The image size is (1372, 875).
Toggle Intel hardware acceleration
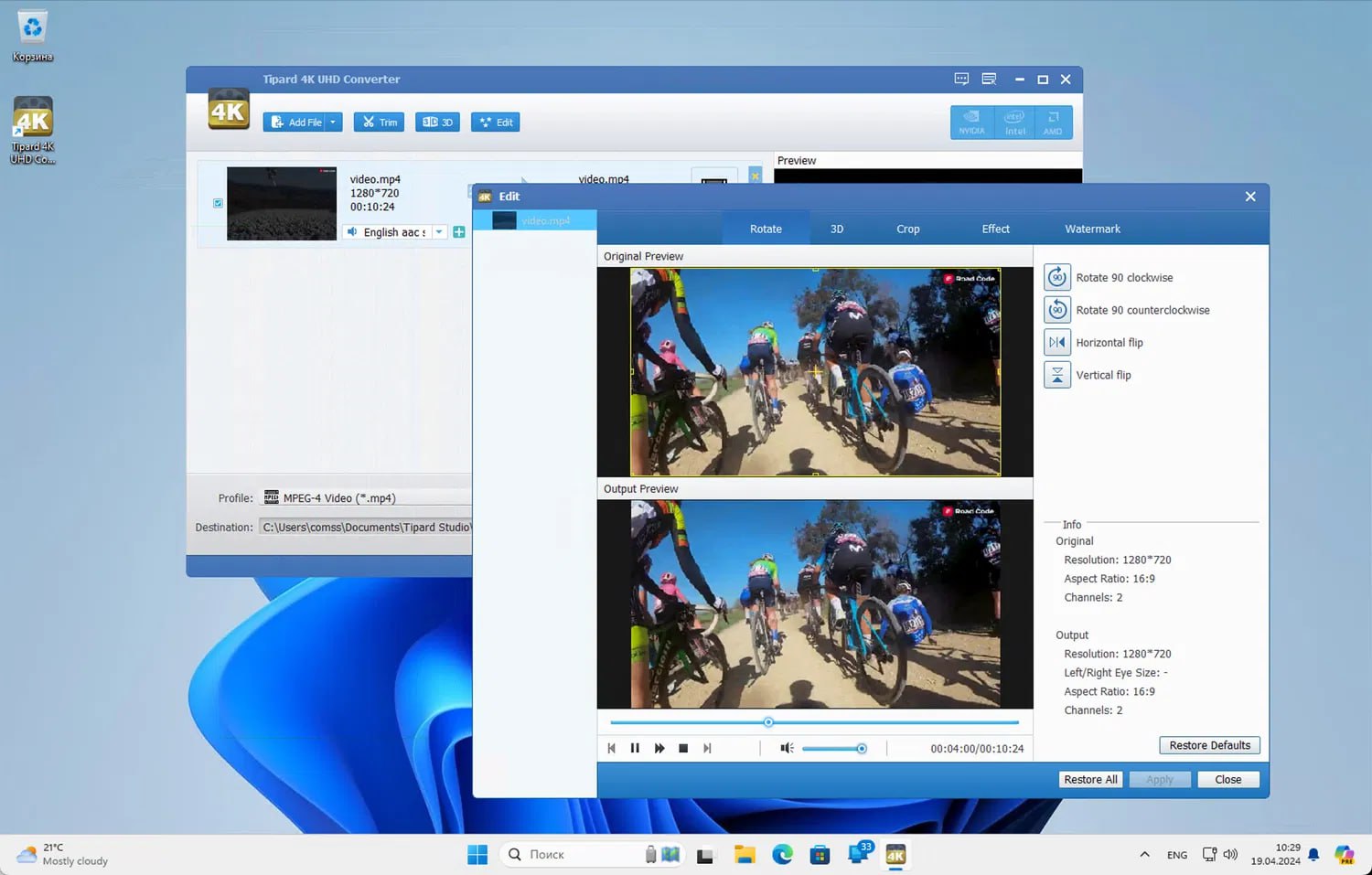(1014, 123)
